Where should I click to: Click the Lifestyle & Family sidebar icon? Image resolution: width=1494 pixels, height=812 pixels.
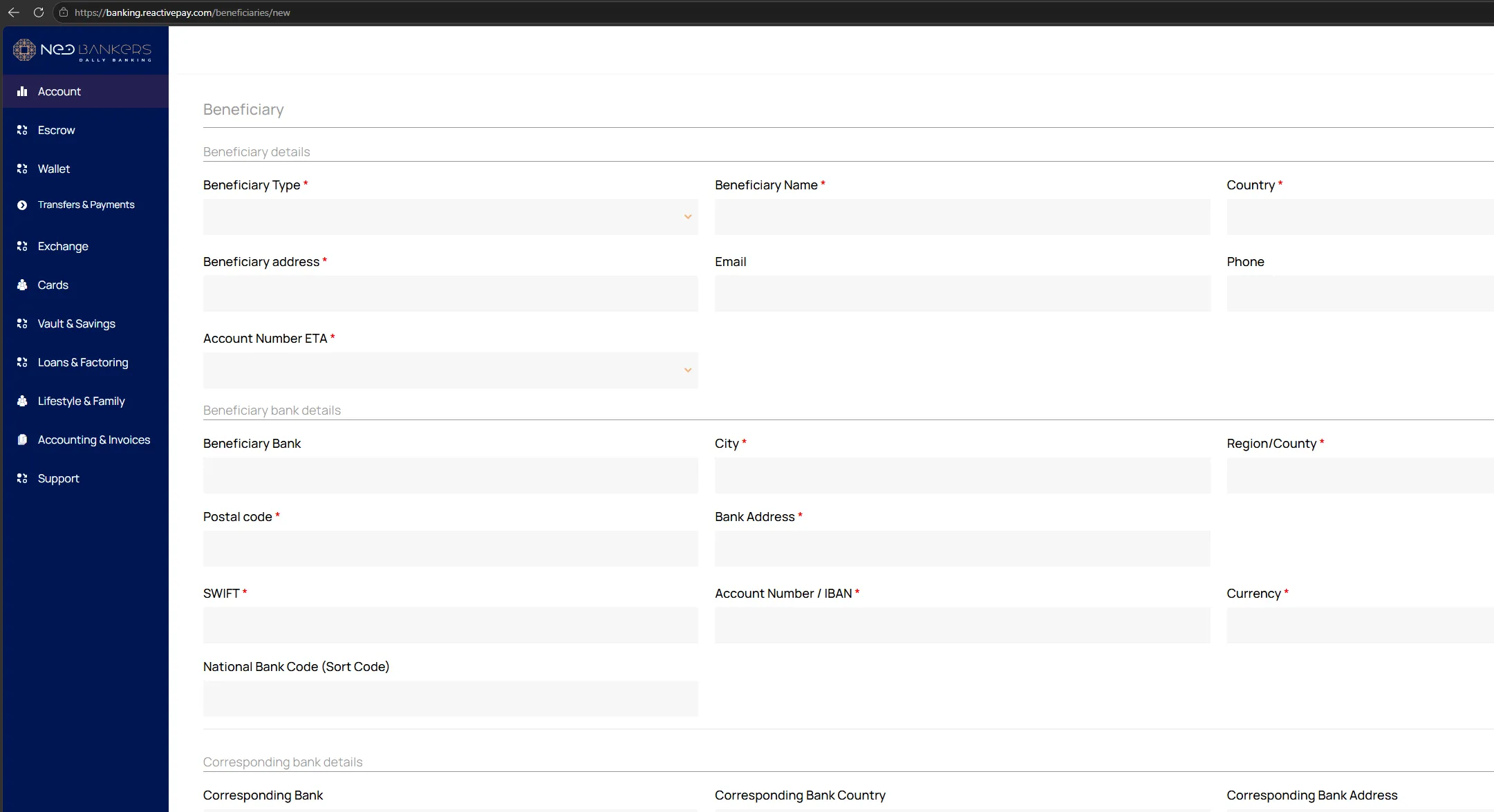click(x=22, y=401)
